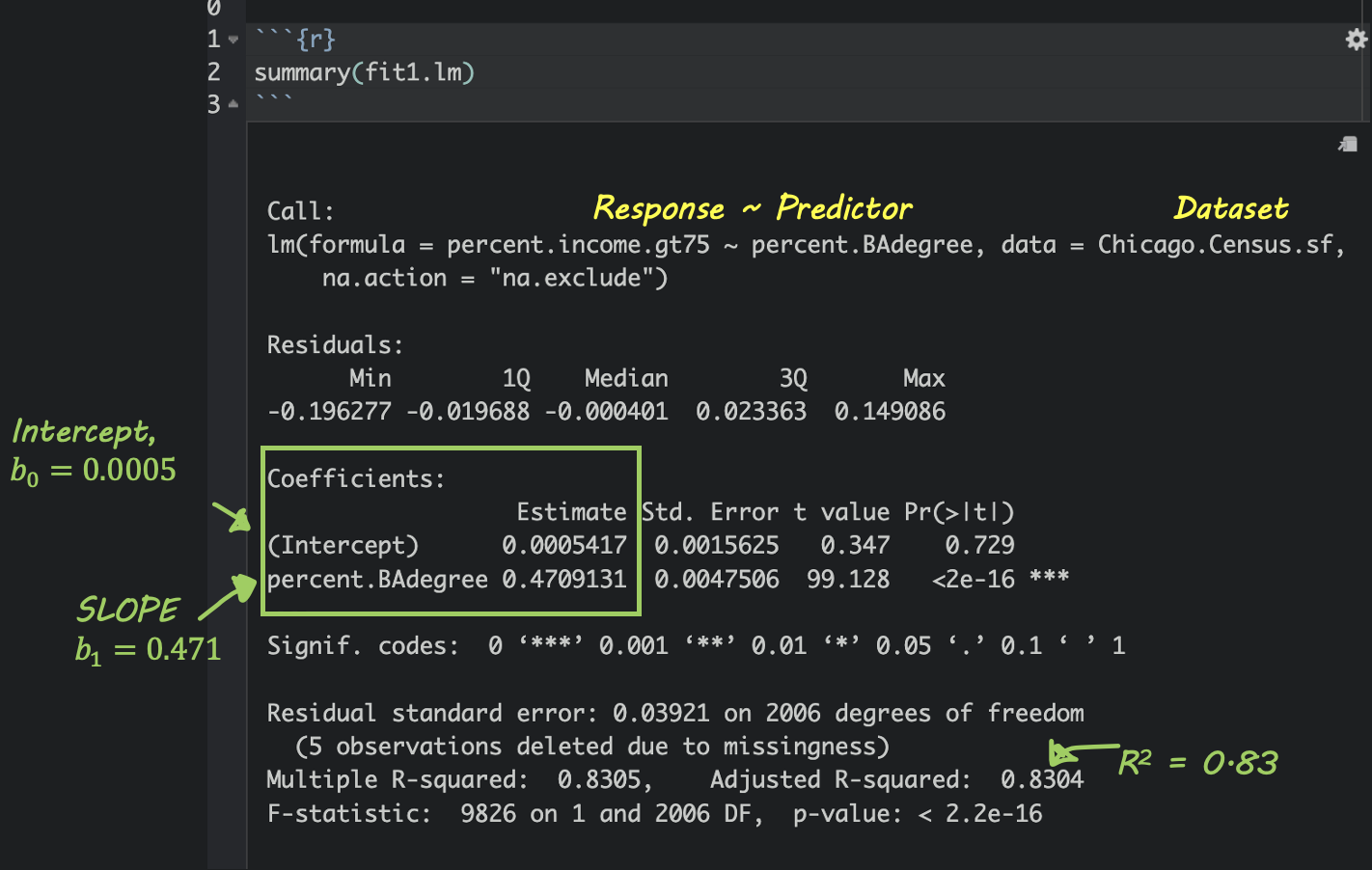Collapse the code chunk at line 1
Image resolution: width=1372 pixels, height=870 pixels.
click(x=233, y=40)
